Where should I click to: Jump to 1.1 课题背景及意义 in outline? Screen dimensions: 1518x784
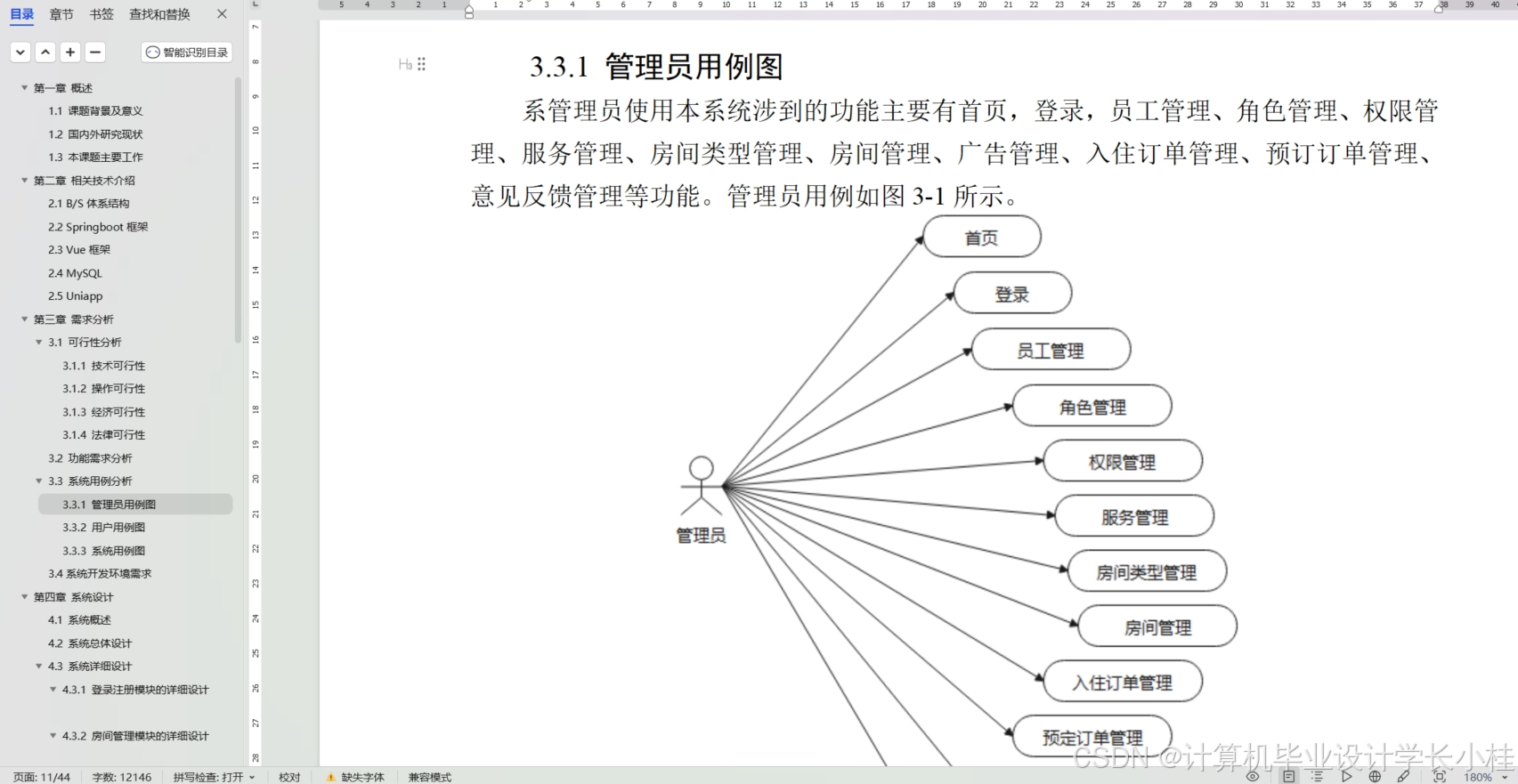[x=95, y=111]
